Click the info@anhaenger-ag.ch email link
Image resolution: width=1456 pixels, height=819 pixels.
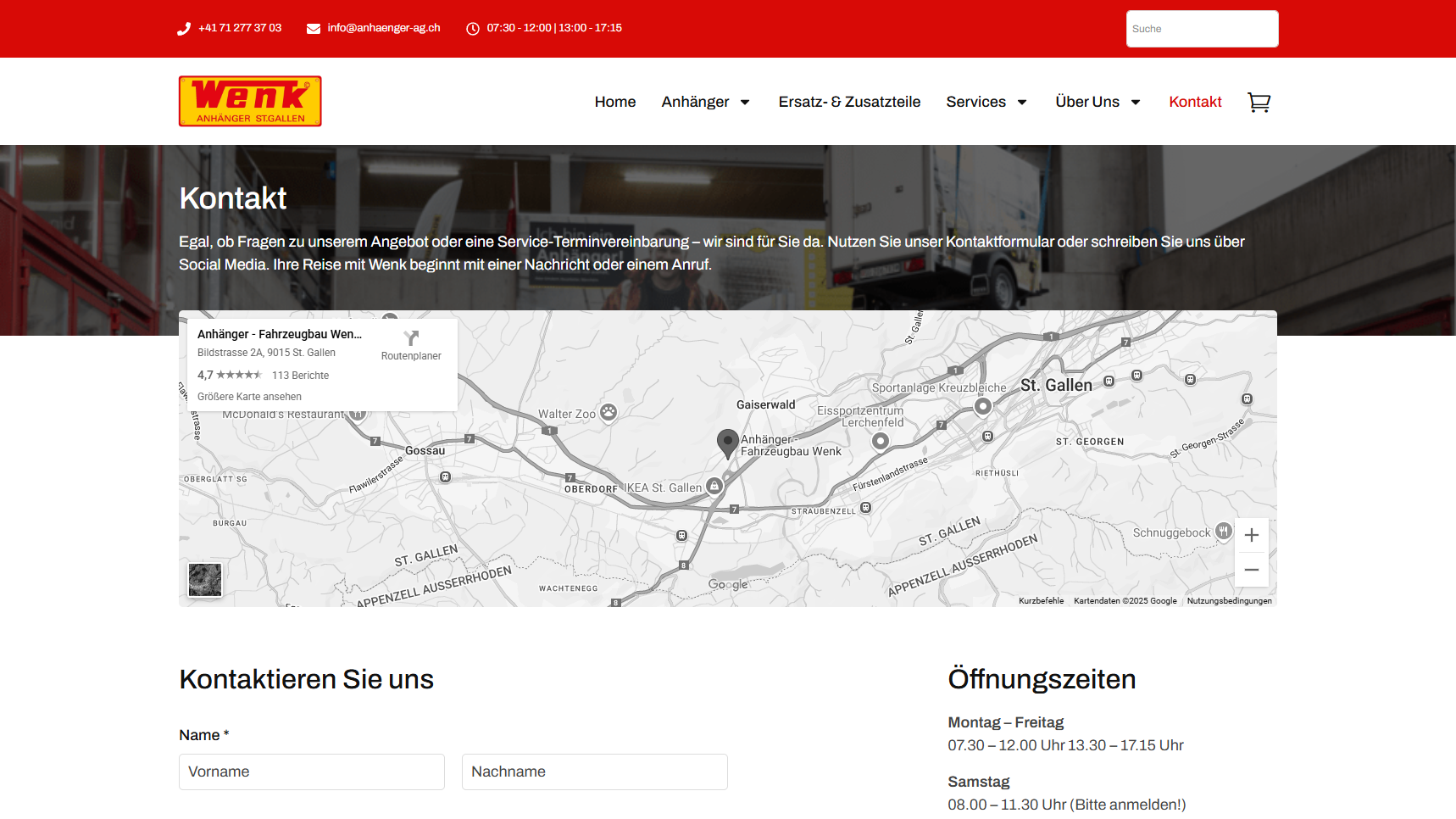pos(384,28)
